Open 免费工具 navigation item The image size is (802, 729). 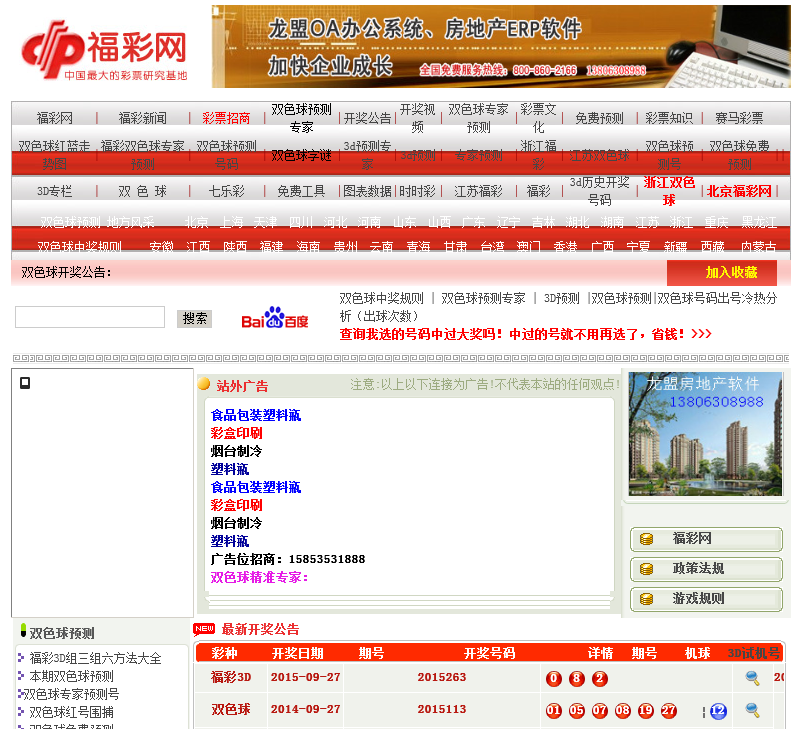point(301,191)
